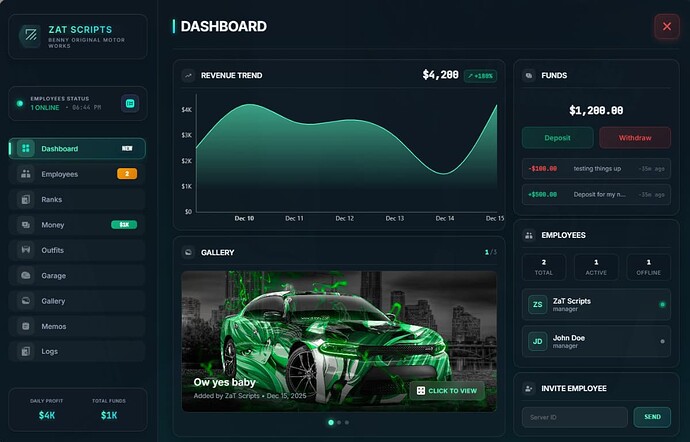Screen dimensions: 690x442
Task: Click ZaT Scripts' green active status dot
Action: click(662, 304)
